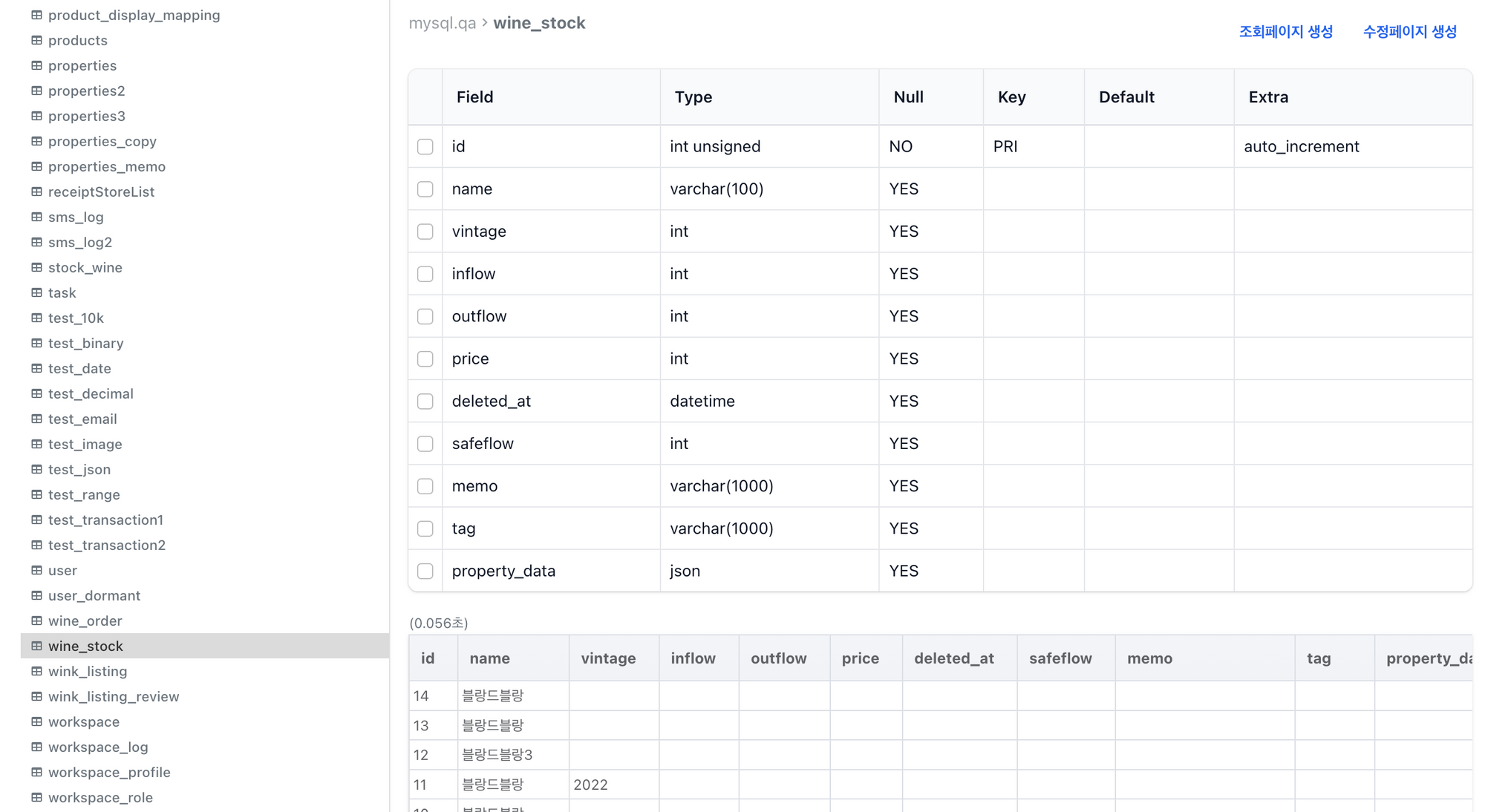Click the table icon next to stock_wine
The width and height of the screenshot is (1485, 812).
[36, 267]
